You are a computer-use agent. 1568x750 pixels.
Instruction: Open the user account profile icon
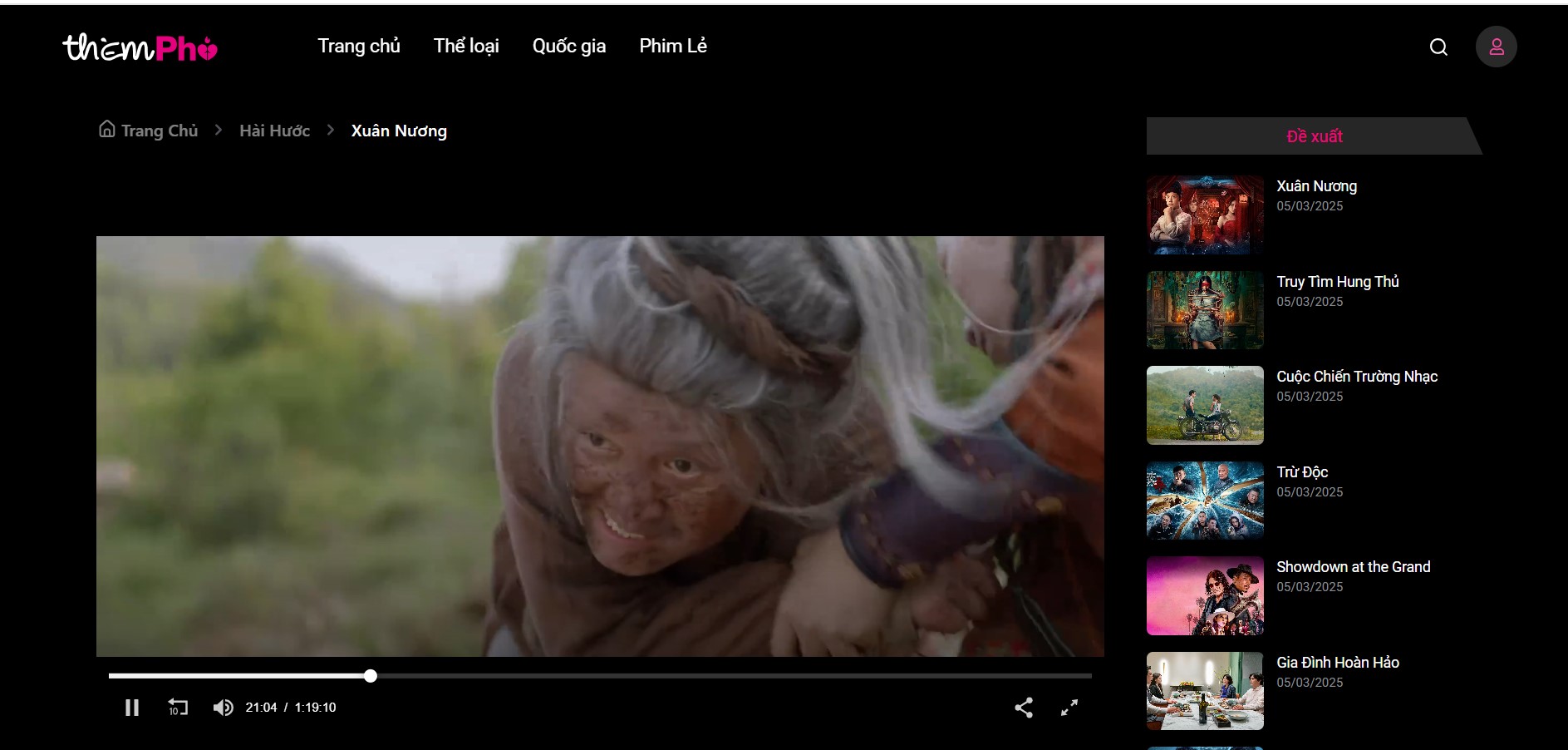click(x=1496, y=47)
